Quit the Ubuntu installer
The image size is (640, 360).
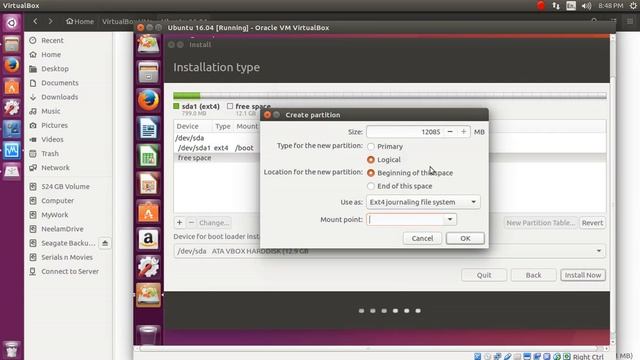(484, 275)
